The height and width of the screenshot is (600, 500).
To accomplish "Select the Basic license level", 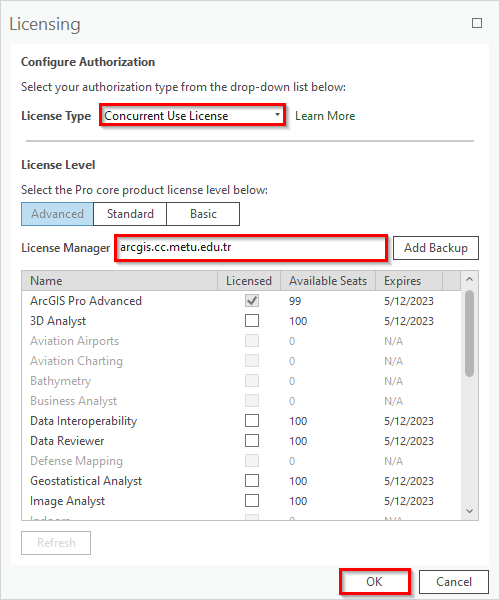I will pos(203,214).
